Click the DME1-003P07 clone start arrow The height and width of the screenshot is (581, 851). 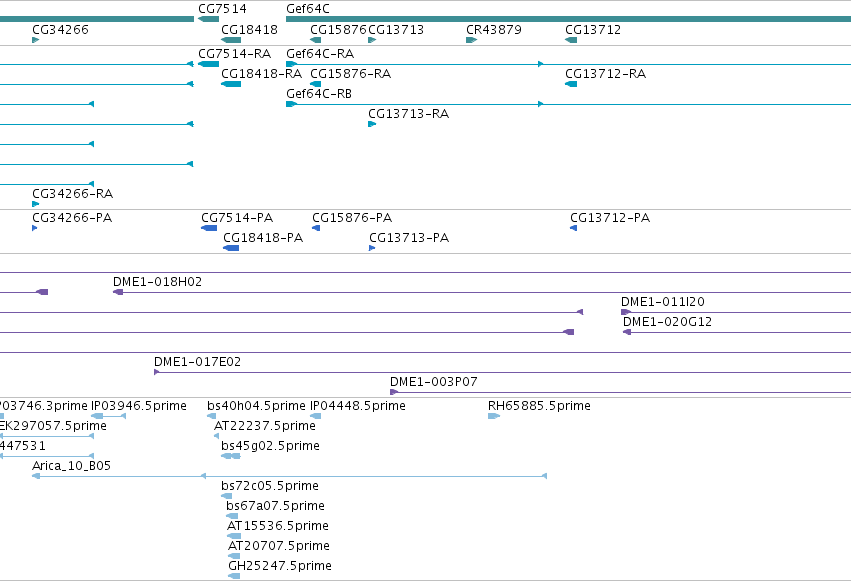point(394,392)
